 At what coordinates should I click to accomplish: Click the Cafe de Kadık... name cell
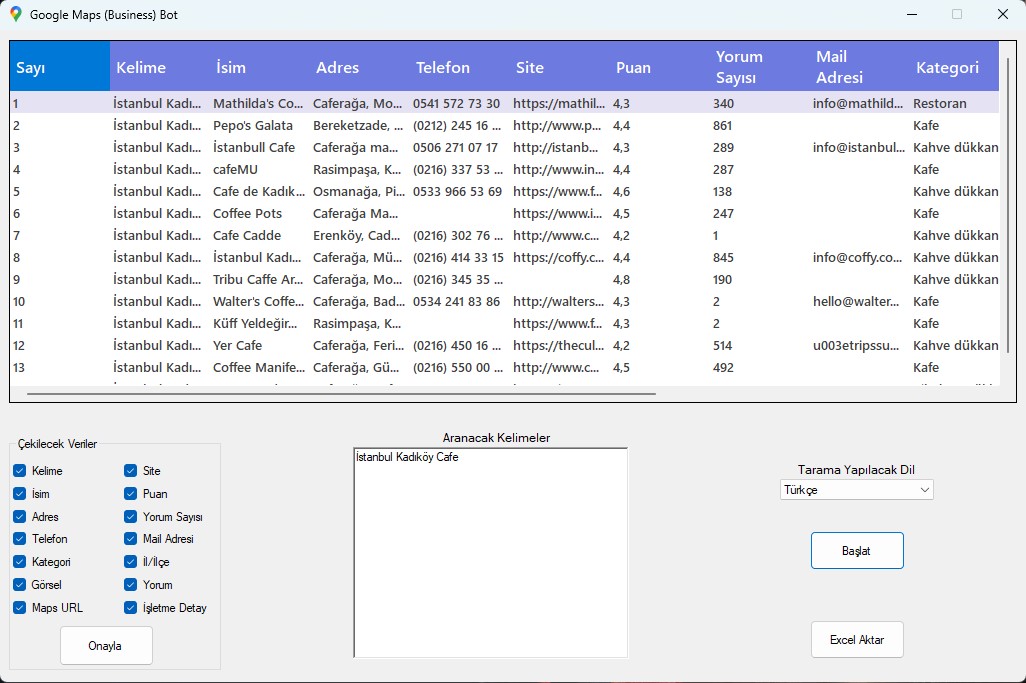[x=258, y=192]
